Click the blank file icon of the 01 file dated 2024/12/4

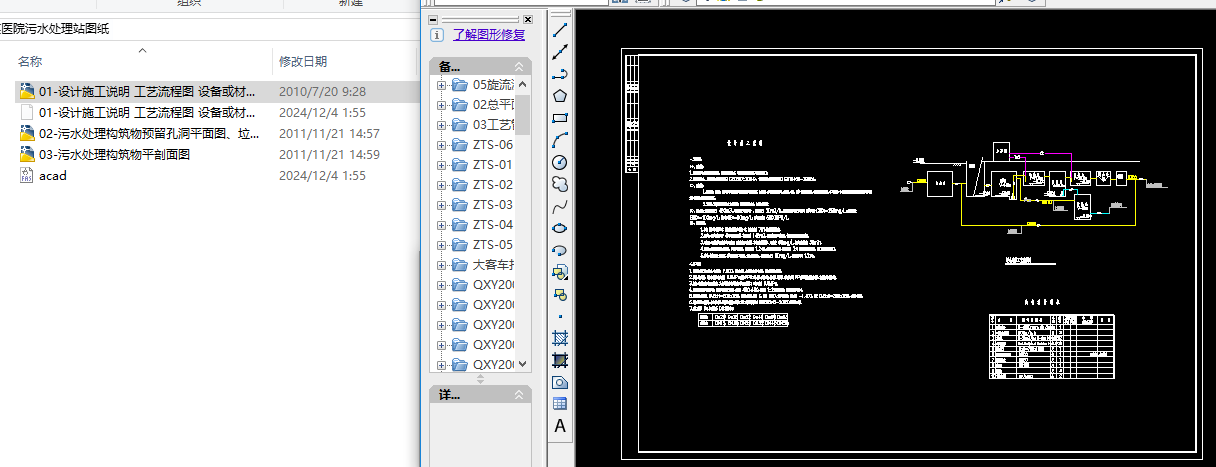coord(27,112)
